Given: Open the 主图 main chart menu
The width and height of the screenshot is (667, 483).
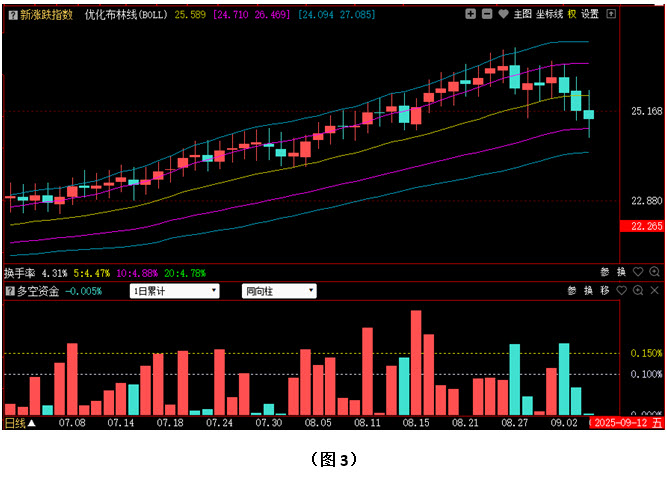Looking at the screenshot, I should pos(523,14).
